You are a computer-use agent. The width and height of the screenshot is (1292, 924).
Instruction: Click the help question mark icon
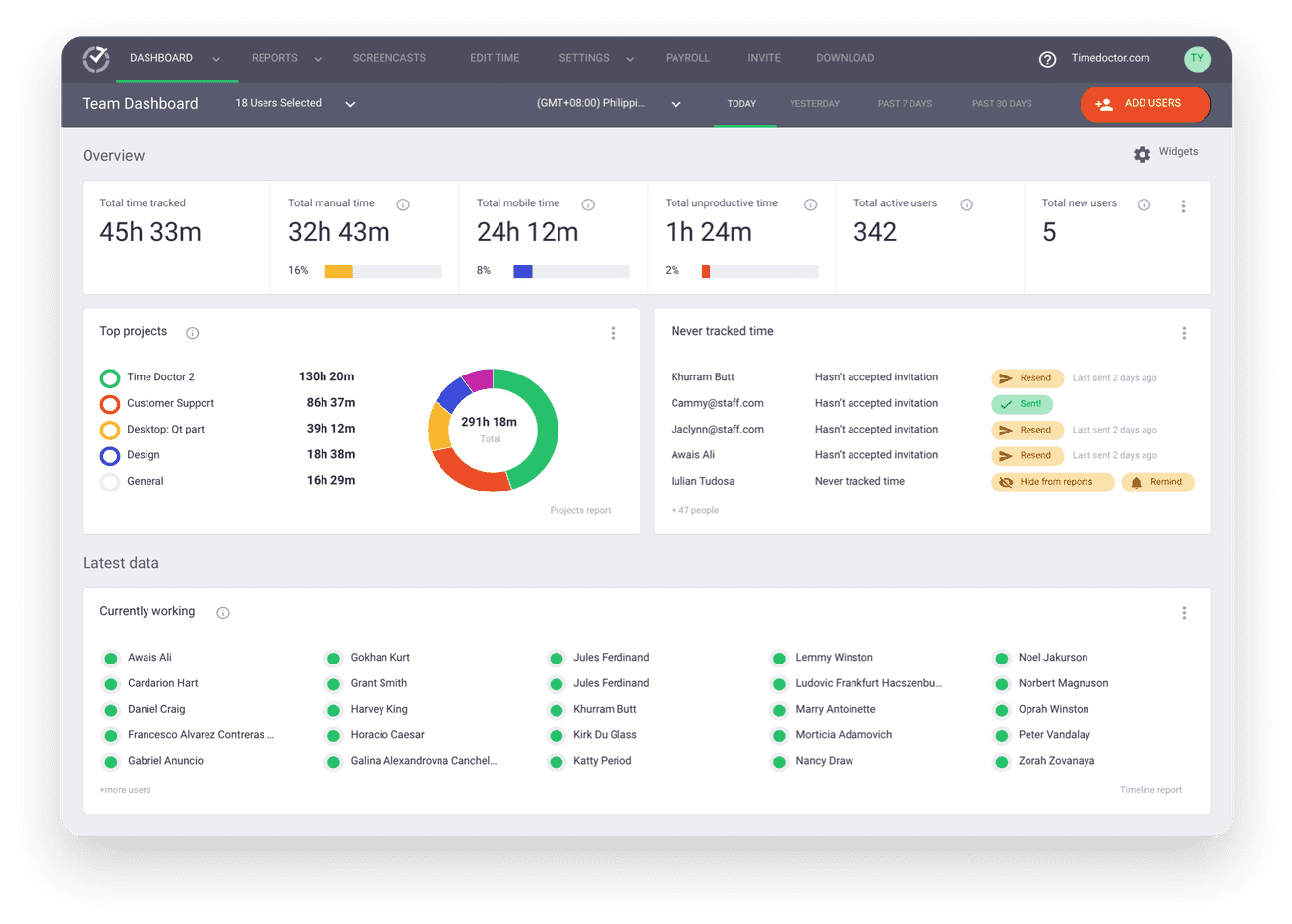pos(1046,59)
